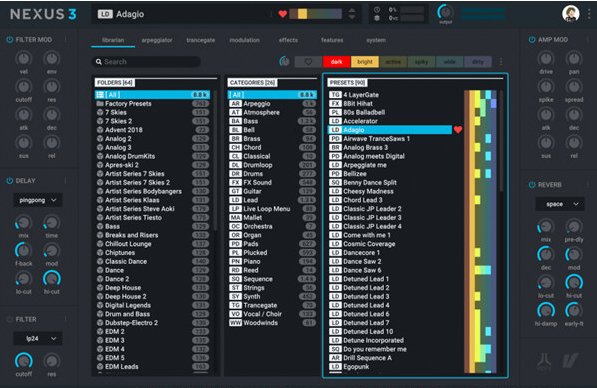Turn the delay f-back knob
Viewport: 597px width, 388px height.
(23, 250)
